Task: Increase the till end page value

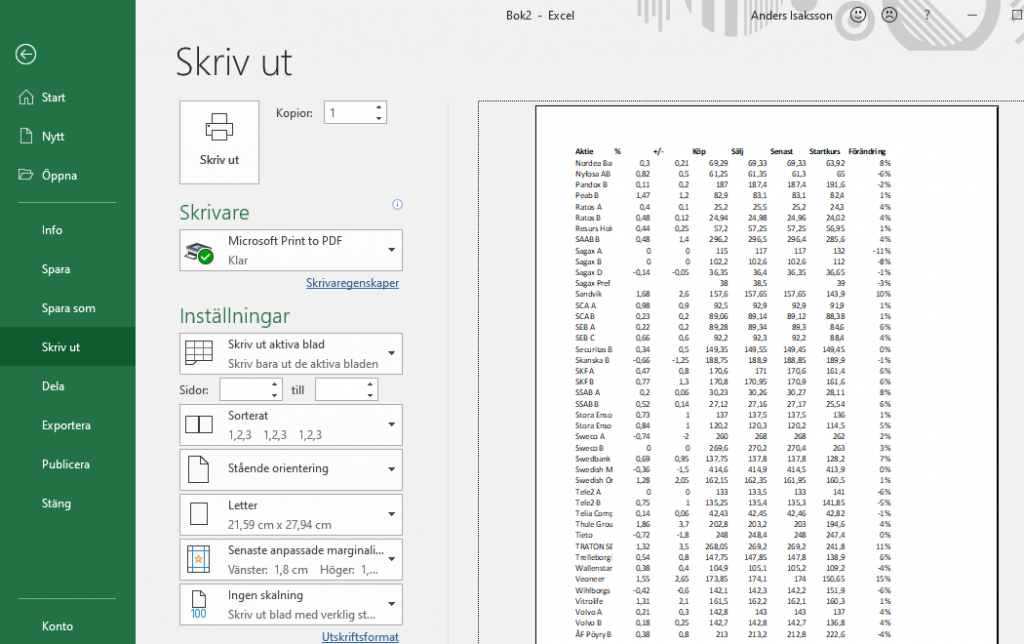Action: pos(370,384)
